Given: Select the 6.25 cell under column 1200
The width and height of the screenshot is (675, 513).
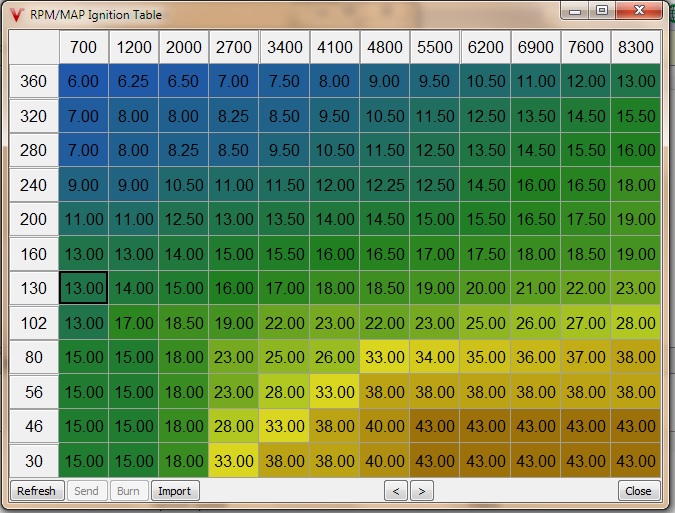Looking at the screenshot, I should coord(134,81).
